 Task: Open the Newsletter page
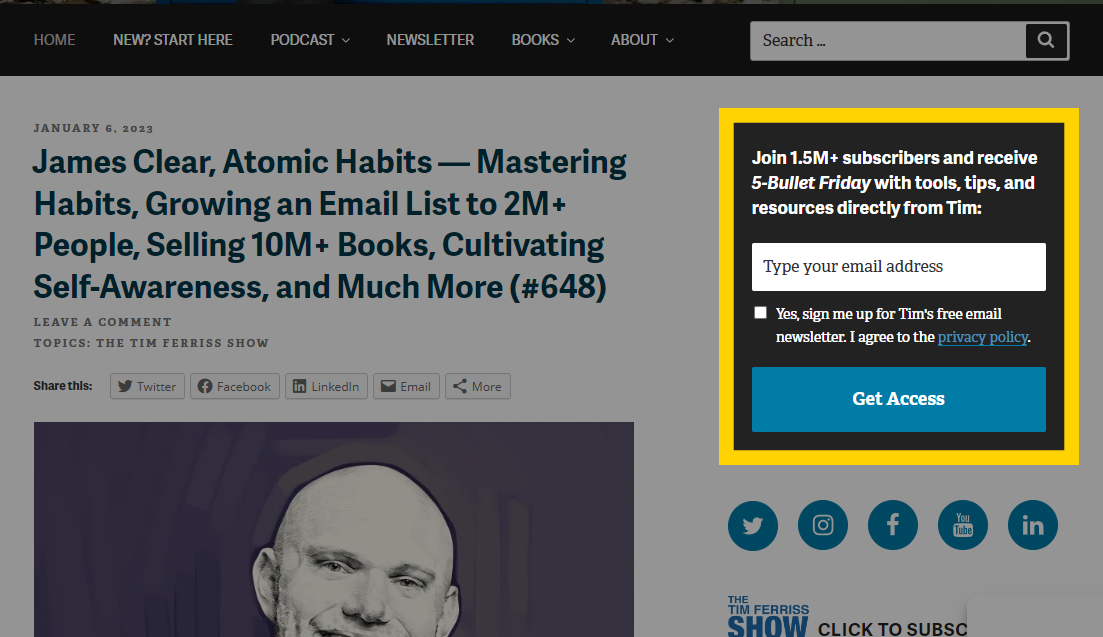point(430,40)
